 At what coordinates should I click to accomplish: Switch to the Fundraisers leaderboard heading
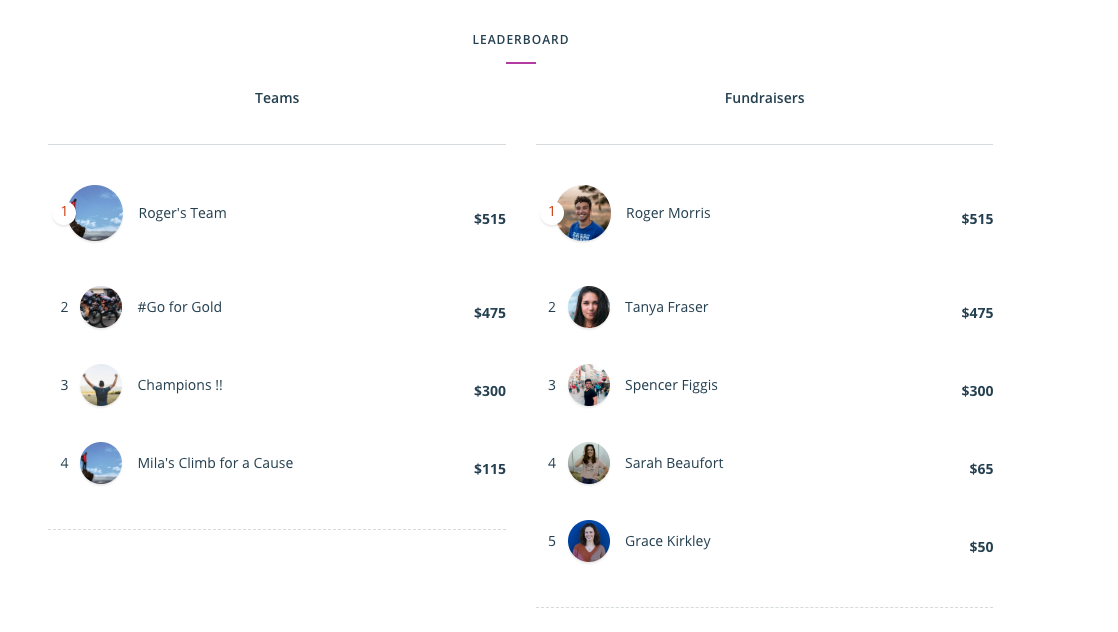[x=764, y=98]
